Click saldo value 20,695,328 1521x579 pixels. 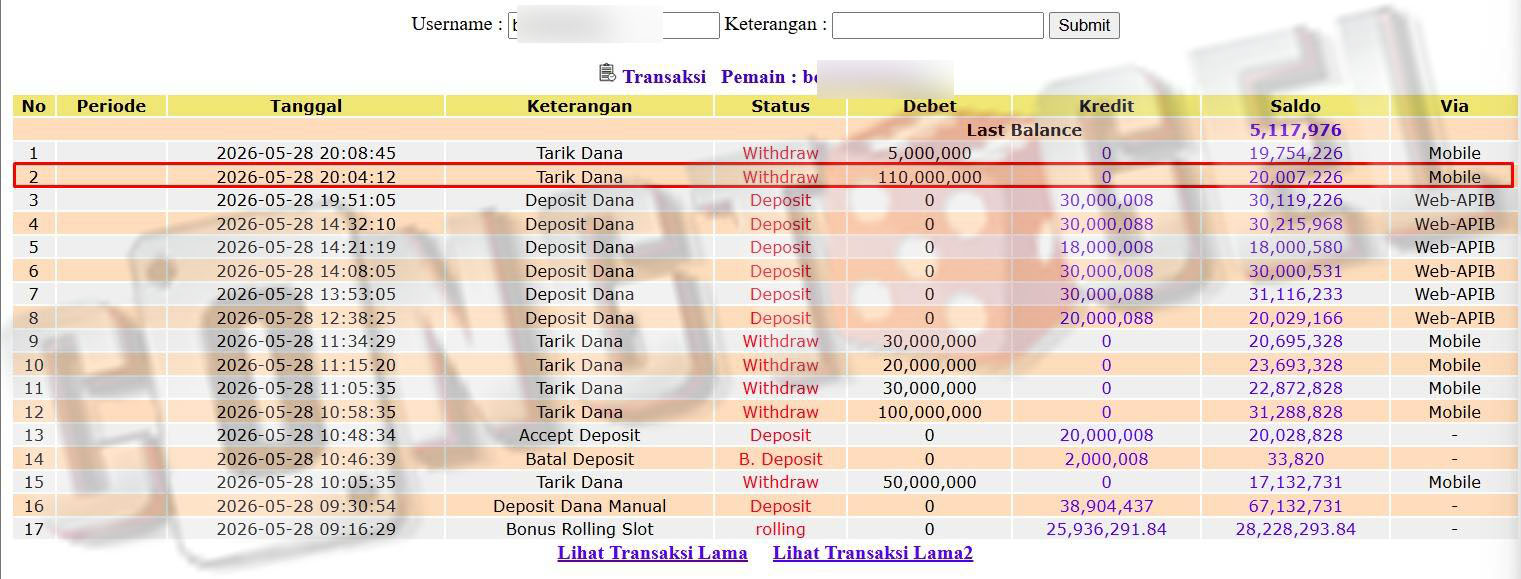tap(1295, 341)
